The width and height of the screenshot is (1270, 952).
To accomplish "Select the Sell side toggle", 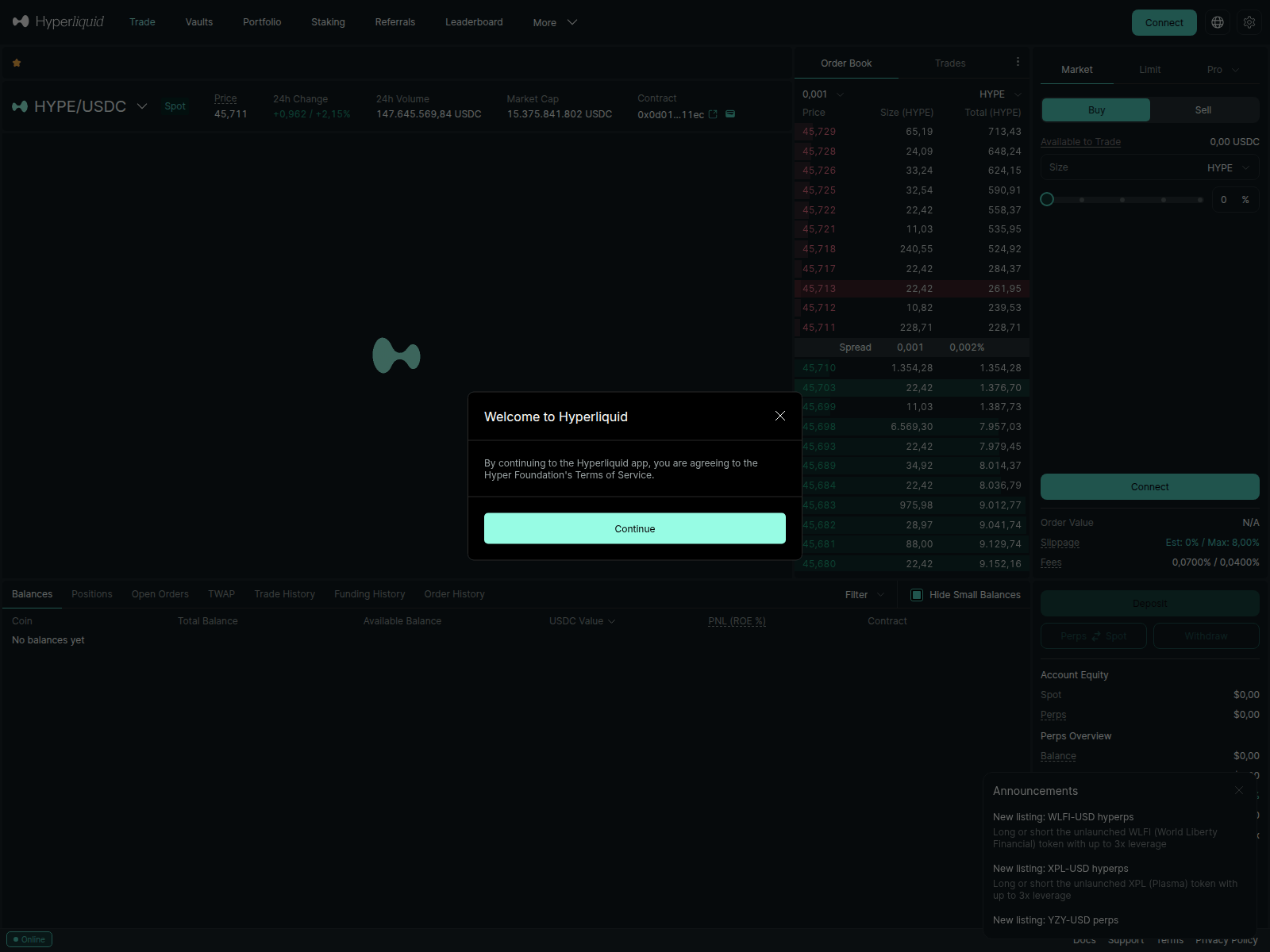I will point(1203,110).
